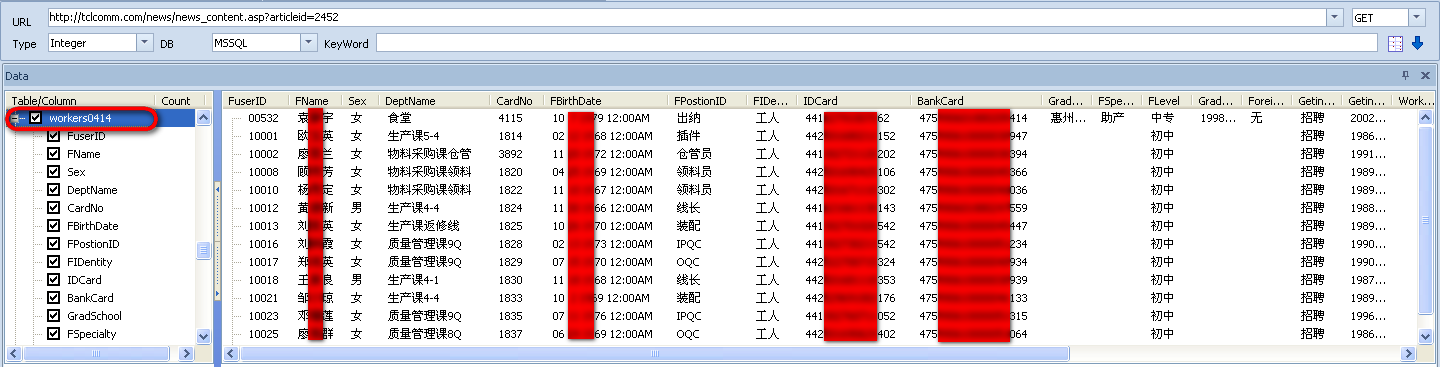Viewport: 1440px width, 367px height.
Task: Click the BankCard label in column tree
Action: (90, 298)
